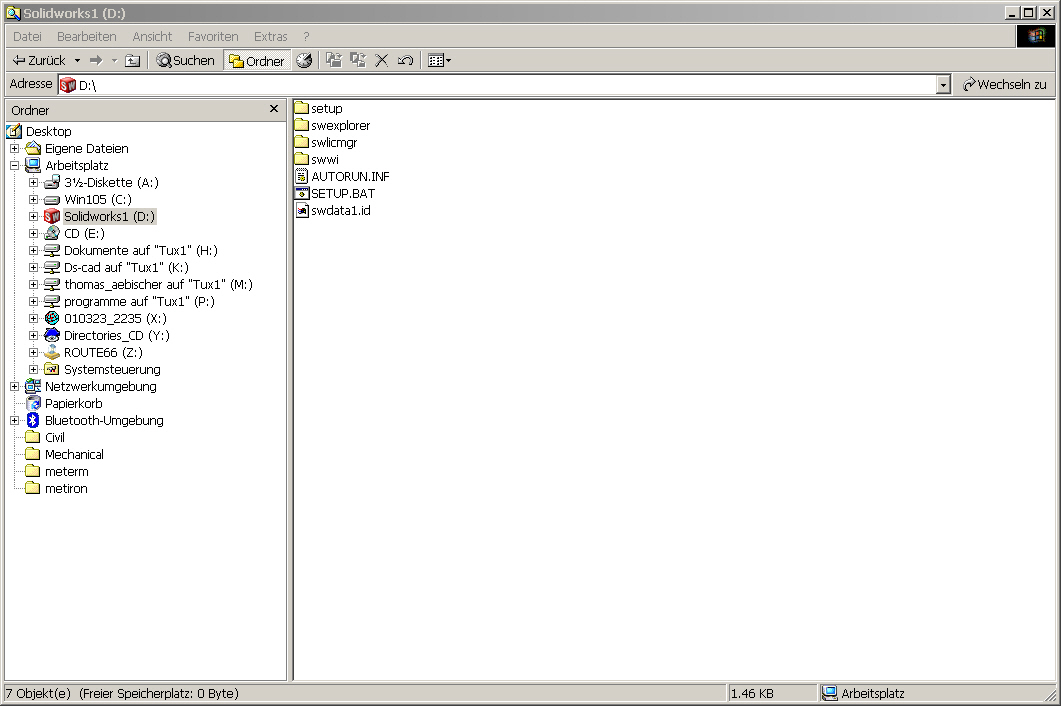Screen dimensions: 1061x706
Task: Open the Extras menu
Action: [x=270, y=36]
